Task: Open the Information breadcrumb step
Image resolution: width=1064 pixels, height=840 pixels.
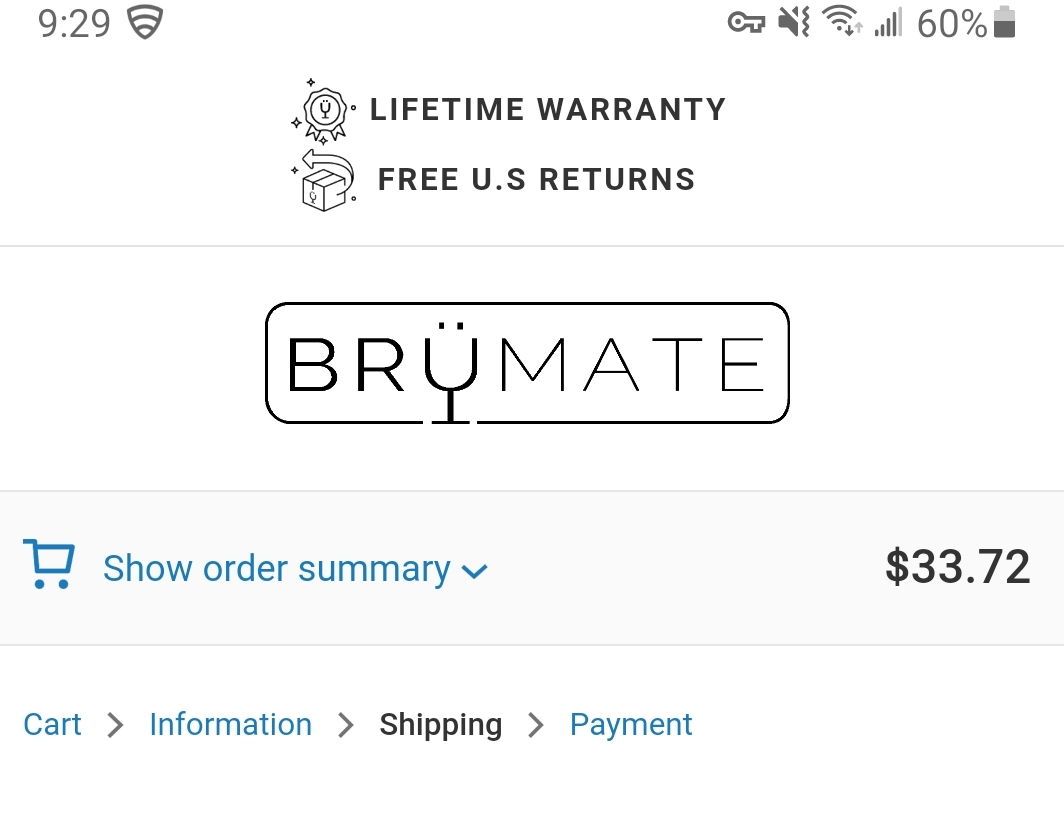Action: pyautogui.click(x=231, y=725)
